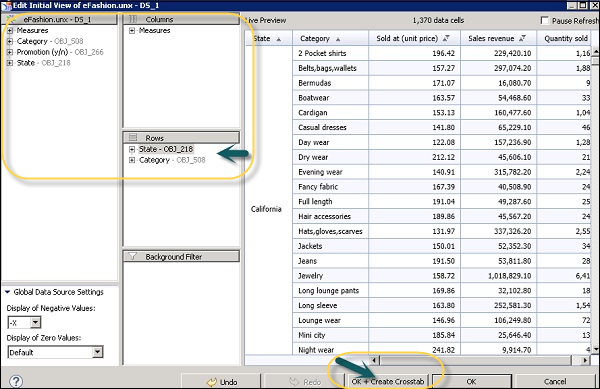Click the Cancel button
Screen dimensions: 600x389
555,382
